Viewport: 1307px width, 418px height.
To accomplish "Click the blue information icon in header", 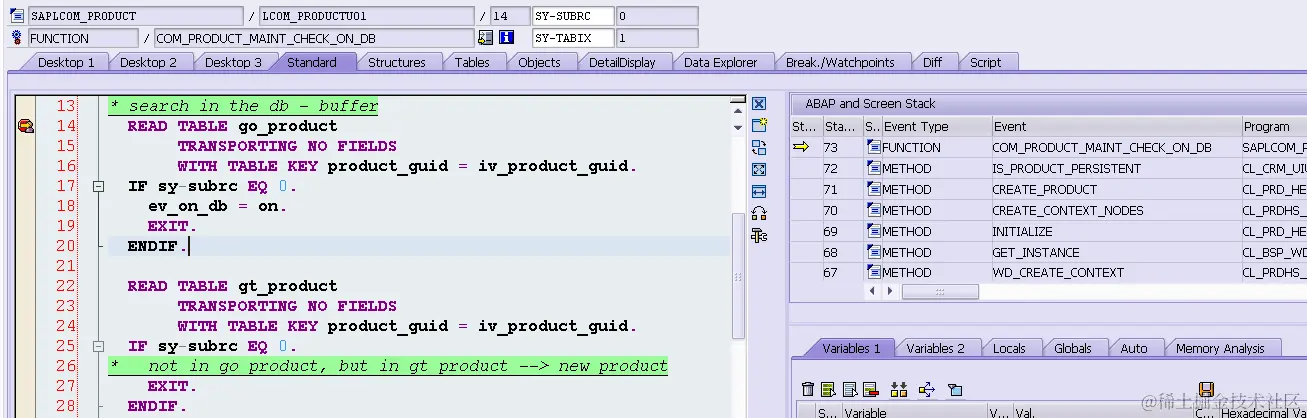I will click(506, 38).
